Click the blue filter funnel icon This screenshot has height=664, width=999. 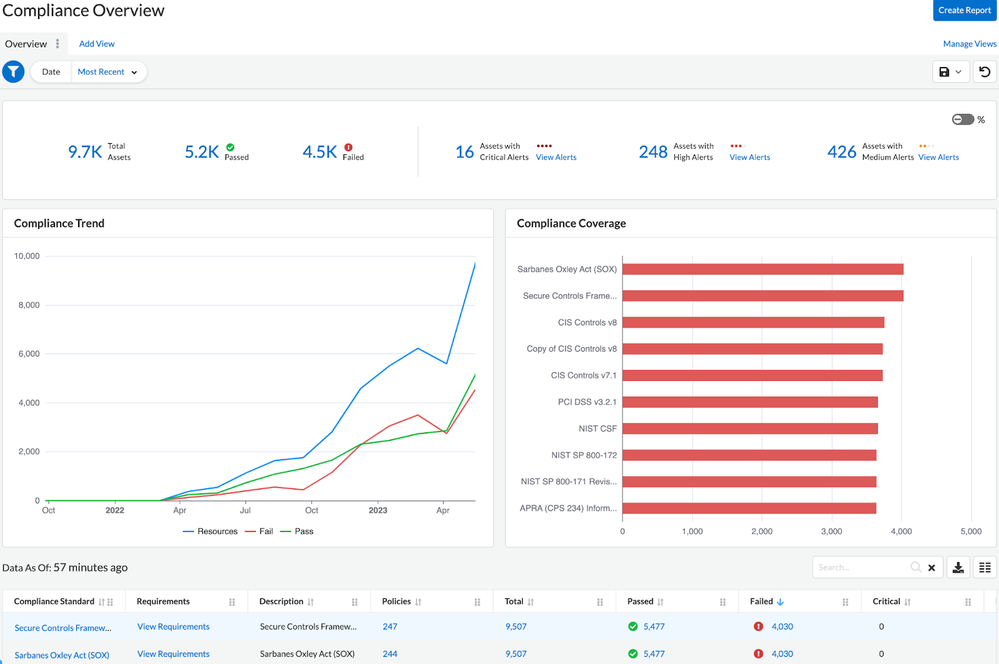13,72
